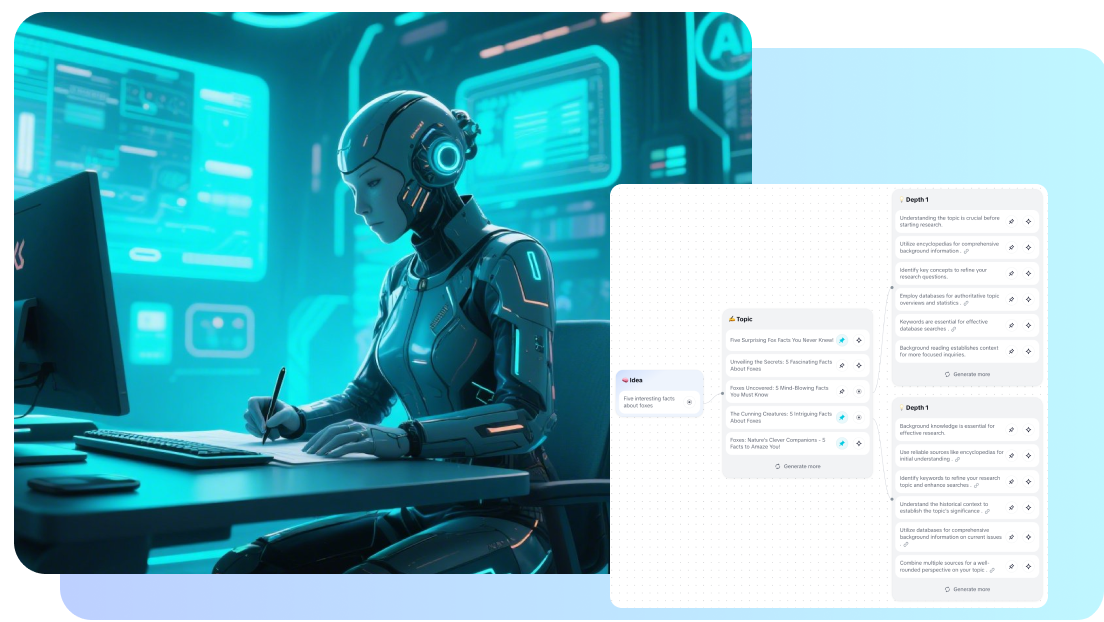This screenshot has height=622, width=1104.
Task: Click the 'Five interesting facts about foxes' card
Action: point(650,400)
